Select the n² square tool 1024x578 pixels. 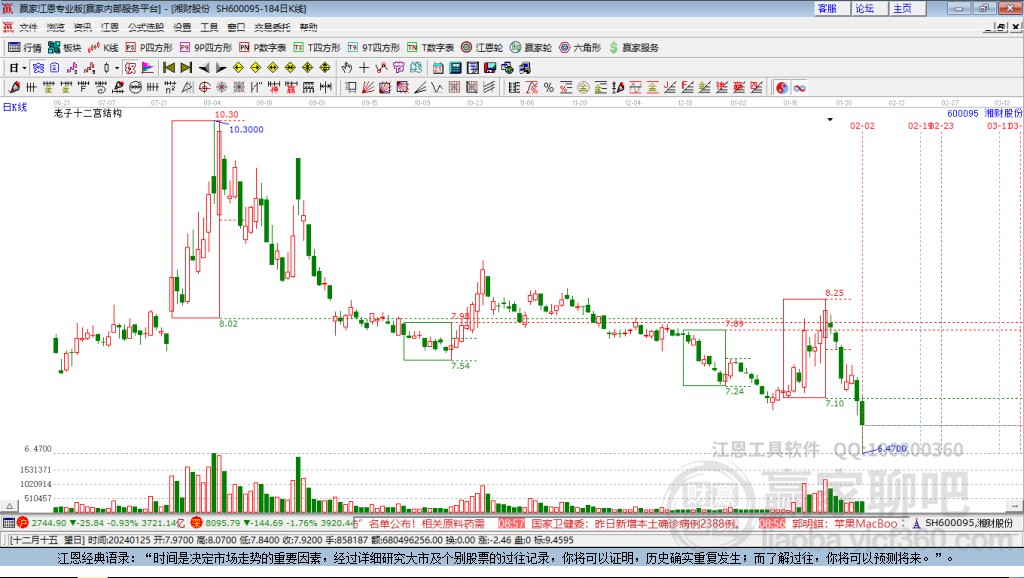coord(170,87)
